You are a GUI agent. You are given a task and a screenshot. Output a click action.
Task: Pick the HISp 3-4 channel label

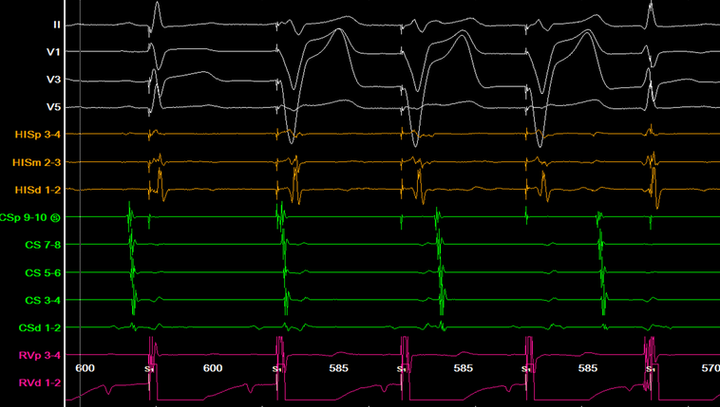38,135
